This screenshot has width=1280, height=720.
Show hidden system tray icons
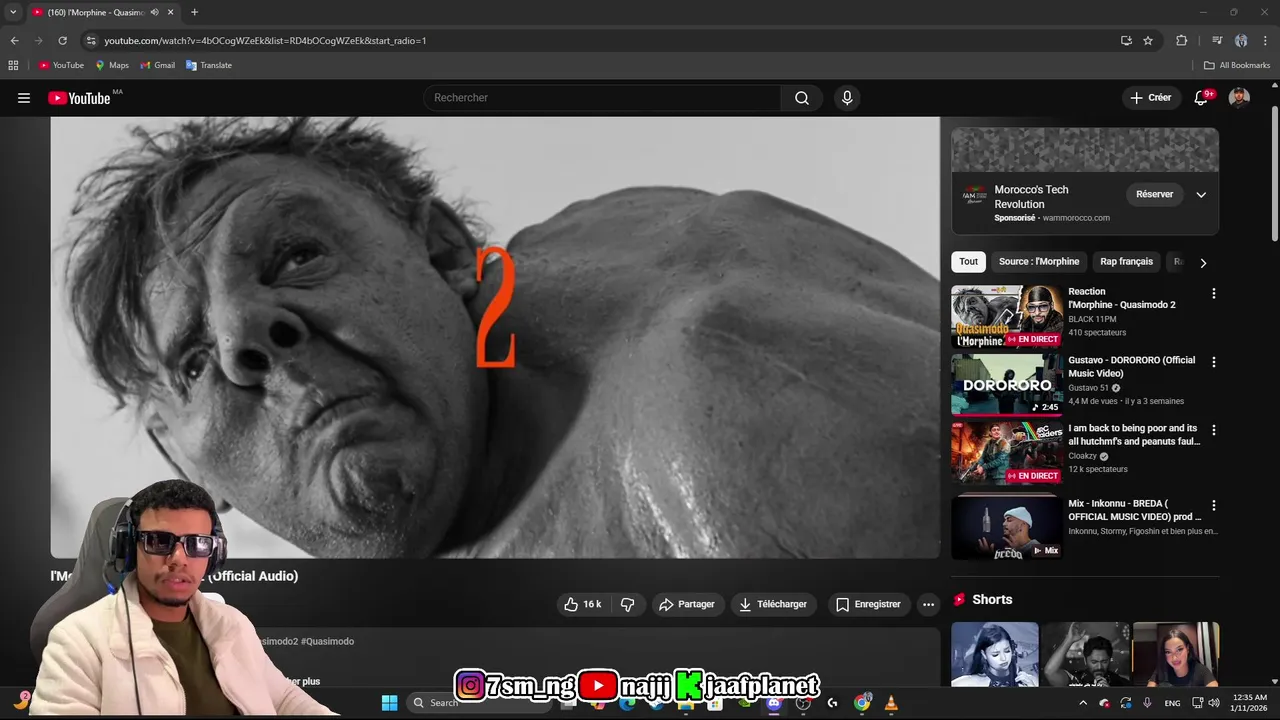coord(1082,703)
